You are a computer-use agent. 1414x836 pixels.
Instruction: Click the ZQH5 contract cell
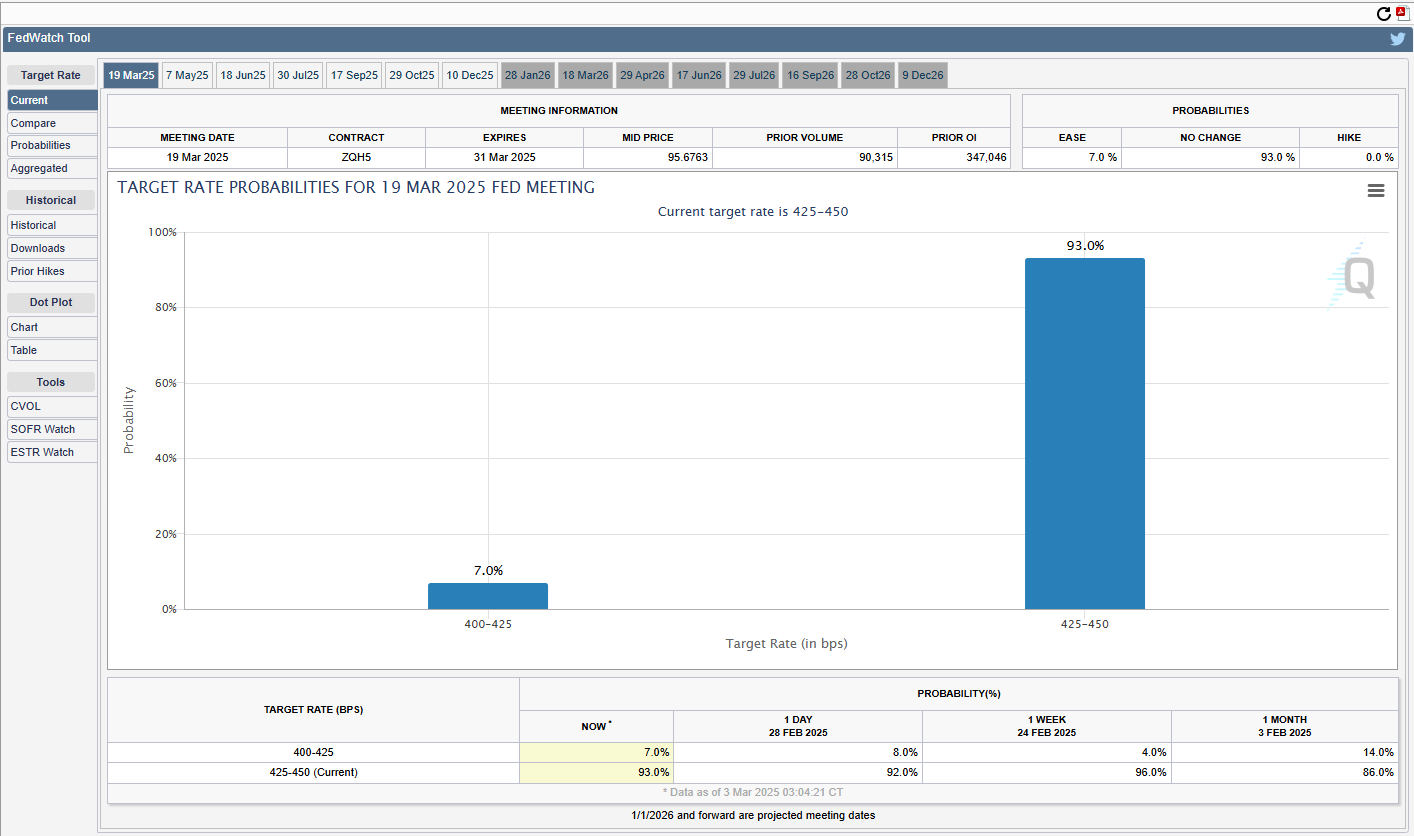coord(356,158)
